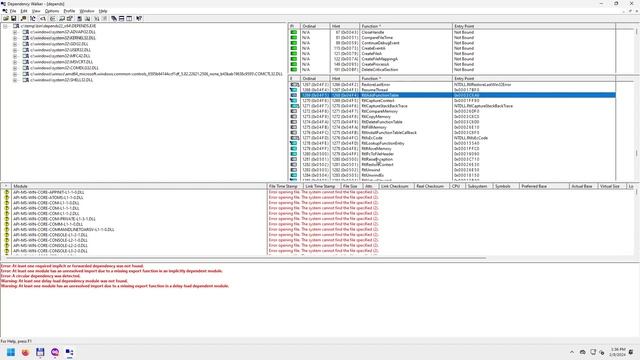Image resolution: width=640 pixels, height=360 pixels.
Task: Click warning icon of API-MS-WIN-CORE-ATOMS-L1-1-0.DLL
Action: click(7, 197)
